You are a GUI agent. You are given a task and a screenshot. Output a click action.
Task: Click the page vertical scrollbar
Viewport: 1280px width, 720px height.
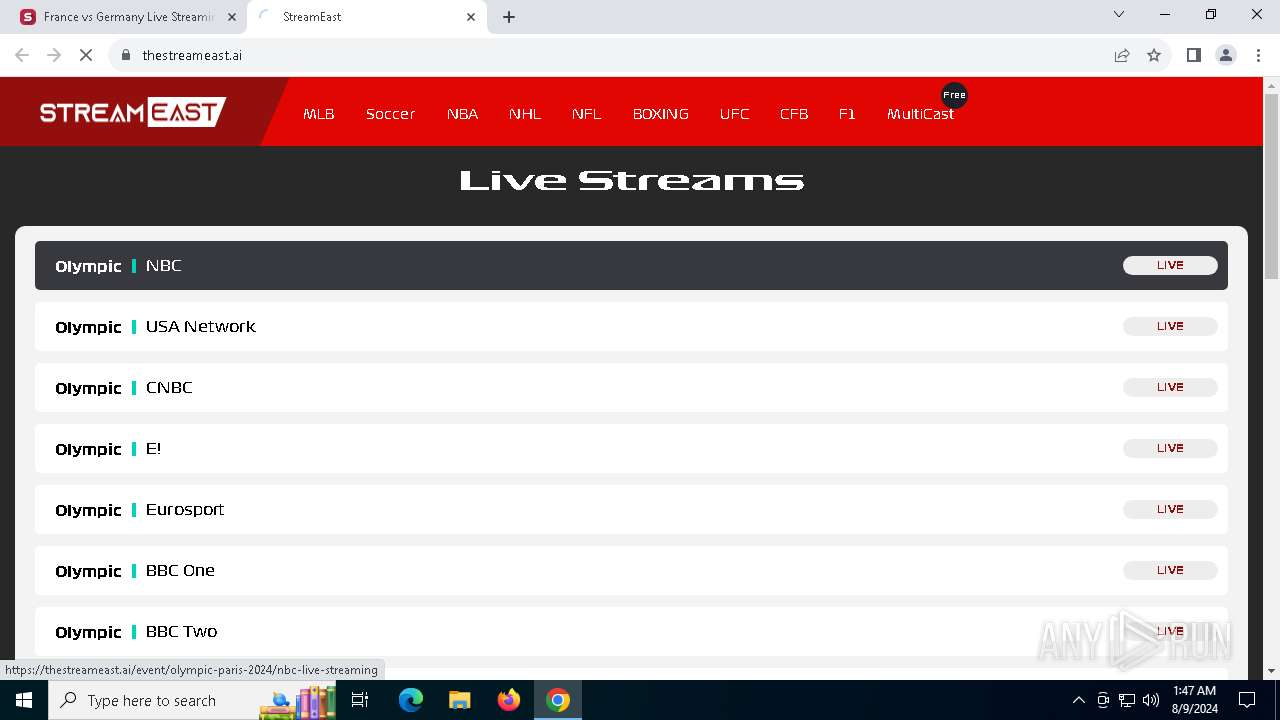coord(1271,185)
